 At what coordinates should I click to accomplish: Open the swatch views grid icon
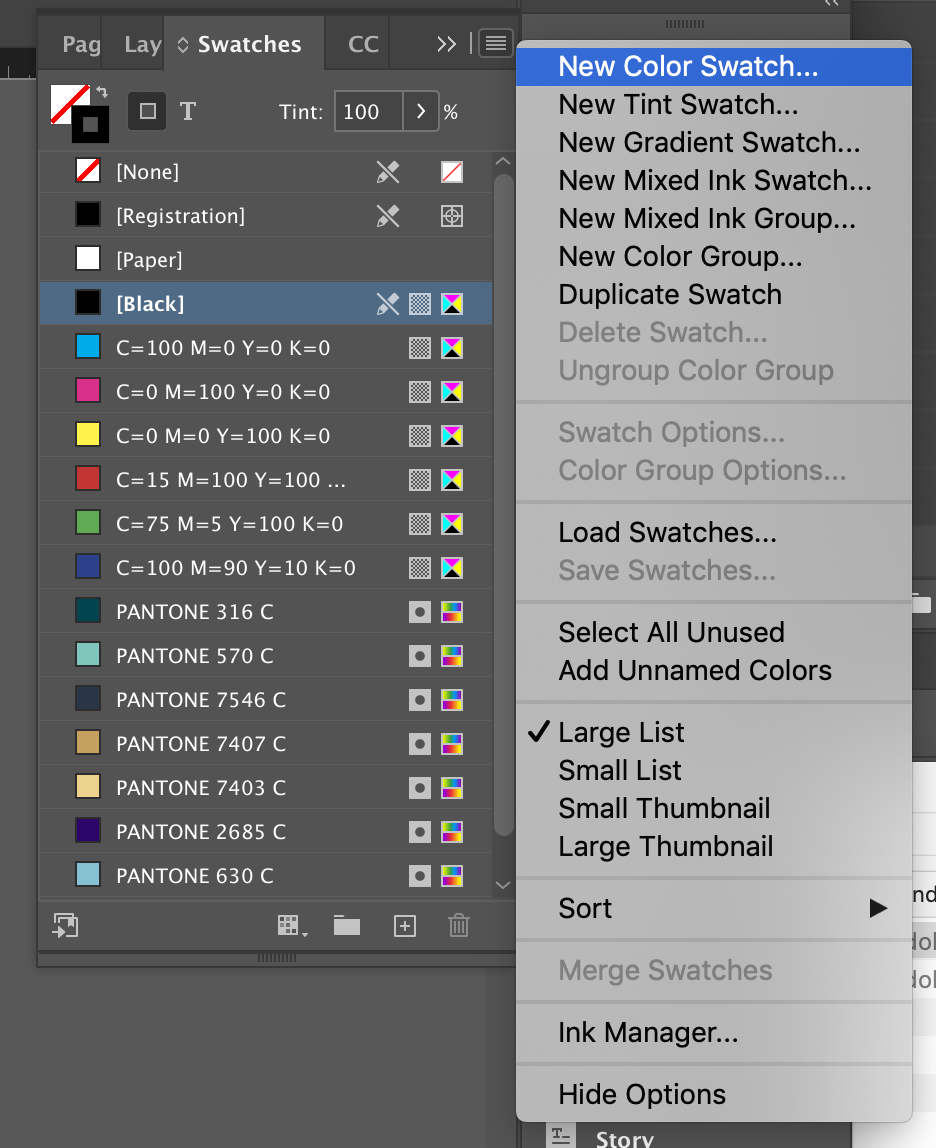point(291,926)
